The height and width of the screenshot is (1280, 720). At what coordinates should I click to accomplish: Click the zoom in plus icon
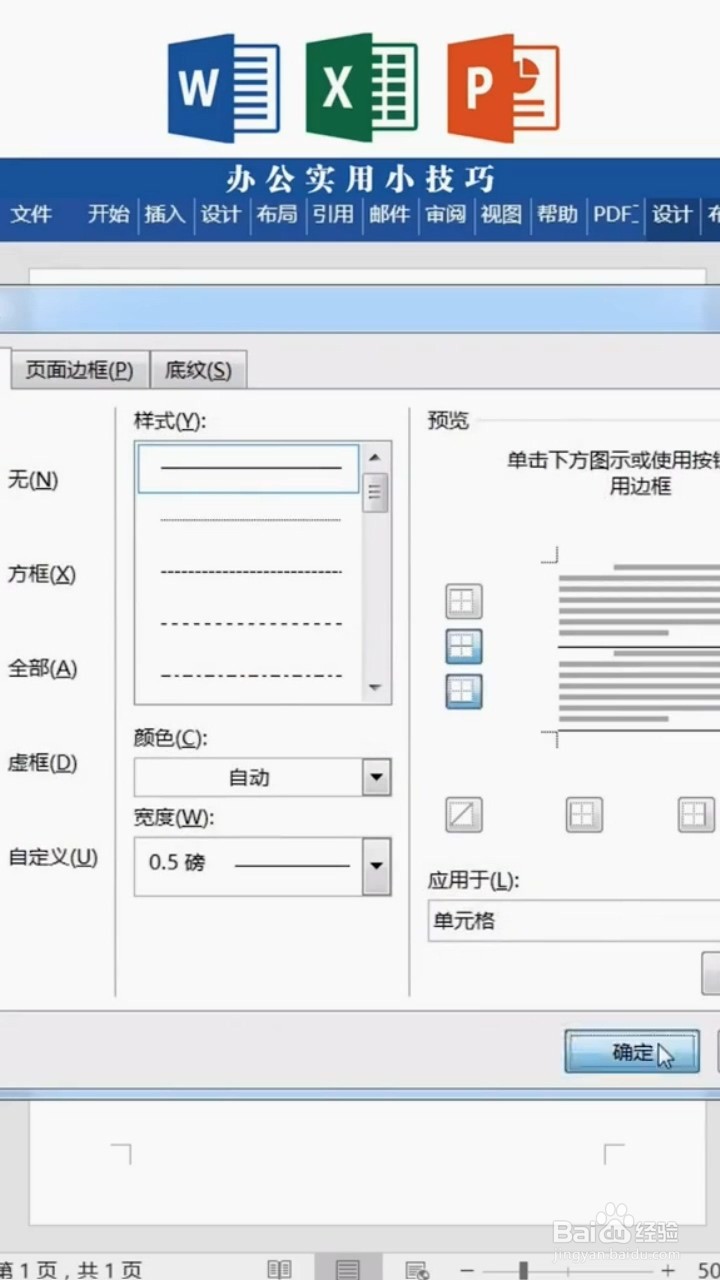[x=669, y=1270]
